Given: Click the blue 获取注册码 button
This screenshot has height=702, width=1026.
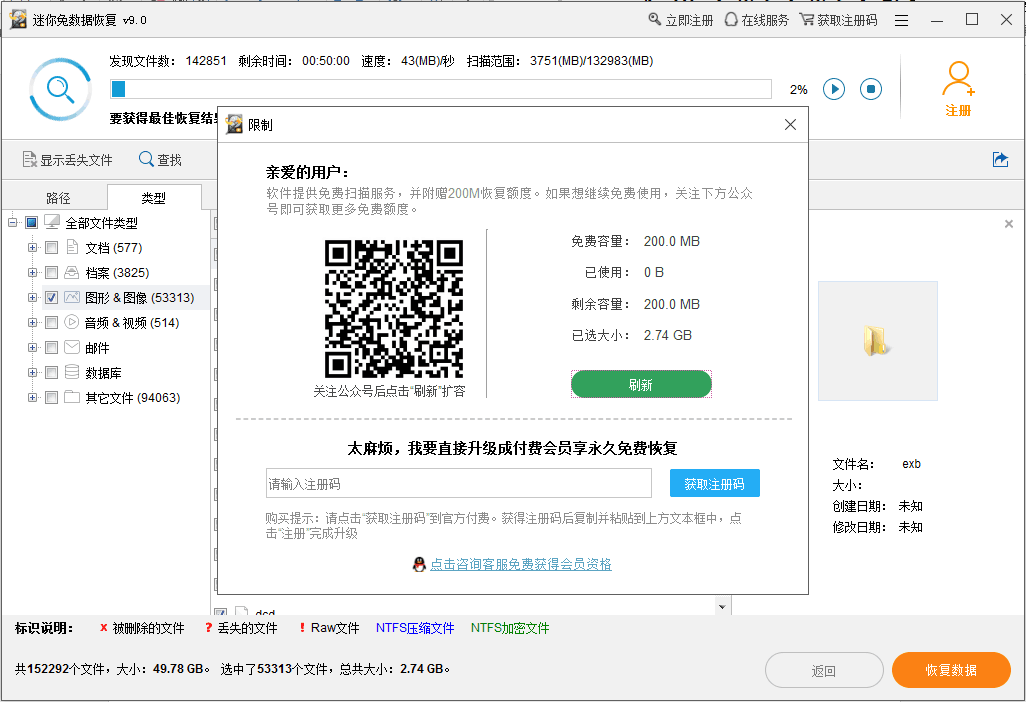Looking at the screenshot, I should tap(715, 483).
